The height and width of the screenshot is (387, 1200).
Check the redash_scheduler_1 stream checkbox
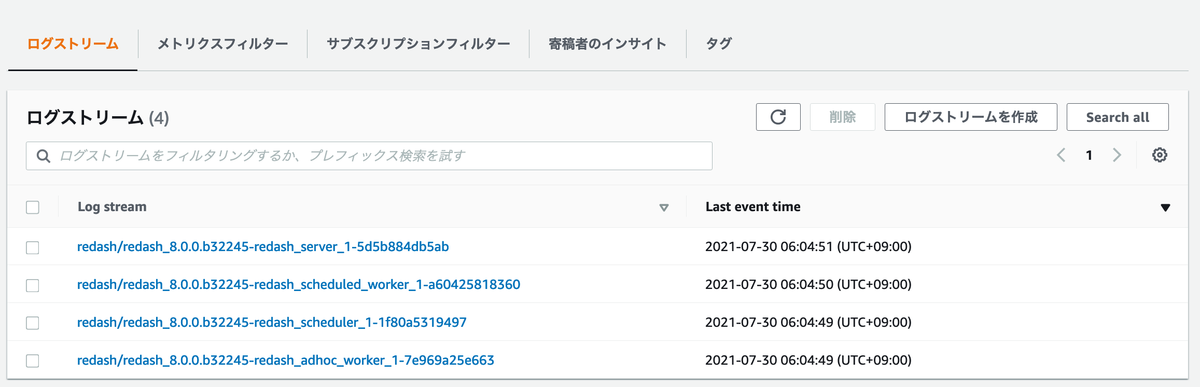[33, 323]
